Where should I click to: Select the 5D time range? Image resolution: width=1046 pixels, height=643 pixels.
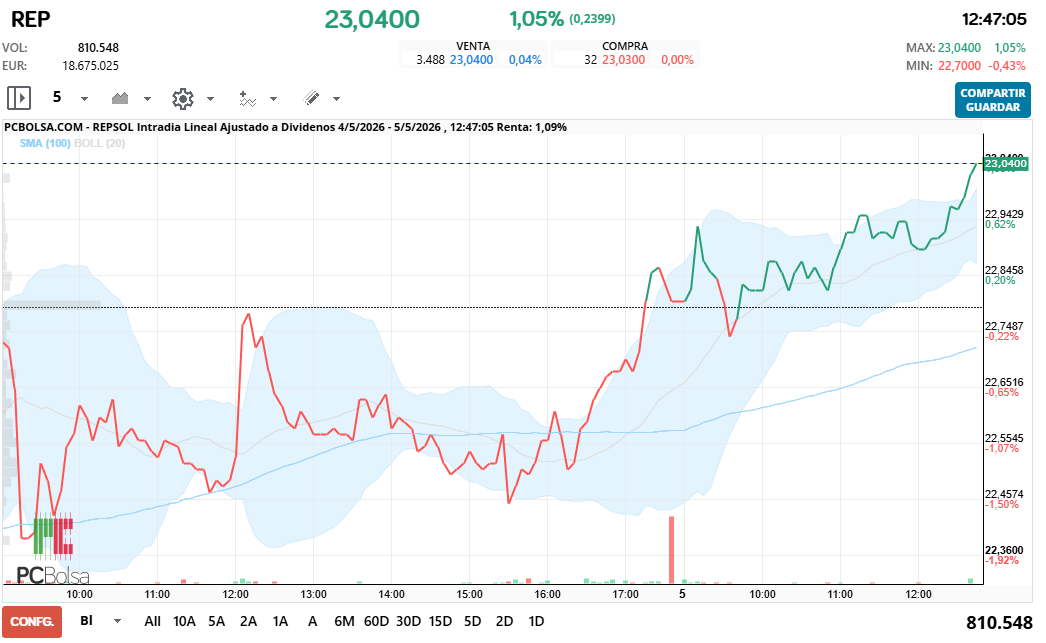pos(472,621)
